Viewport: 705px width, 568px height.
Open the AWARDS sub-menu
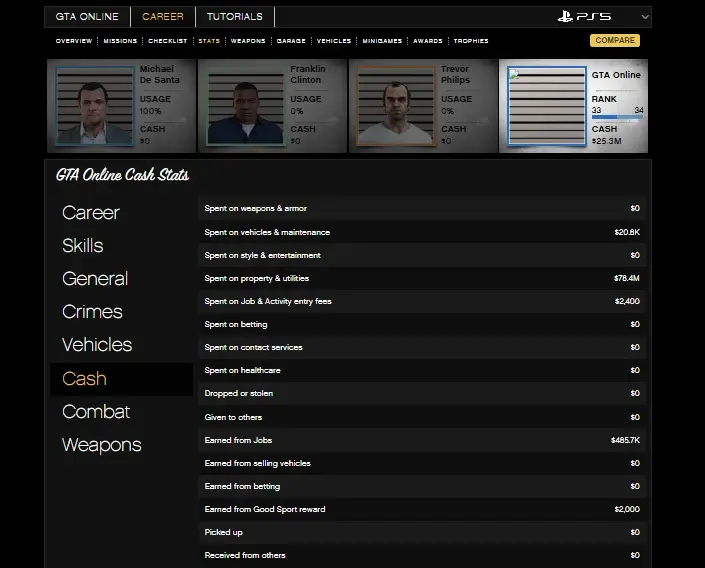tap(428, 41)
